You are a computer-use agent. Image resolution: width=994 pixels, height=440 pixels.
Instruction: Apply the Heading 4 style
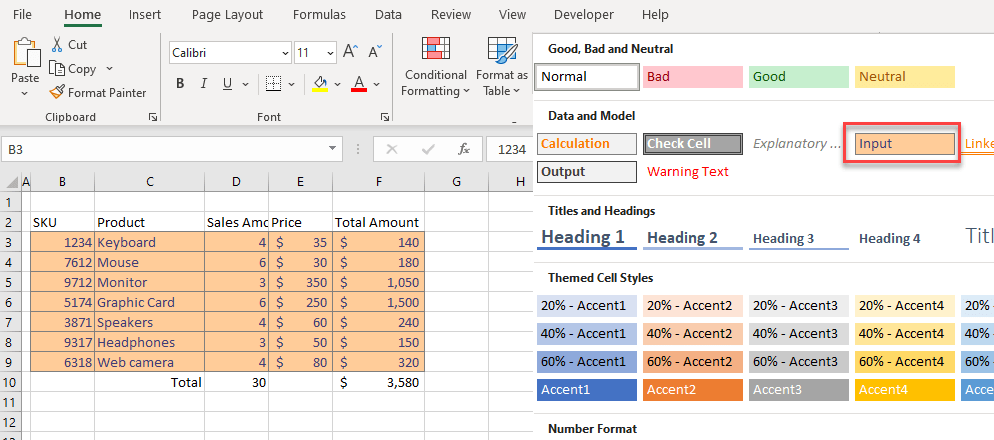pyautogui.click(x=905, y=238)
